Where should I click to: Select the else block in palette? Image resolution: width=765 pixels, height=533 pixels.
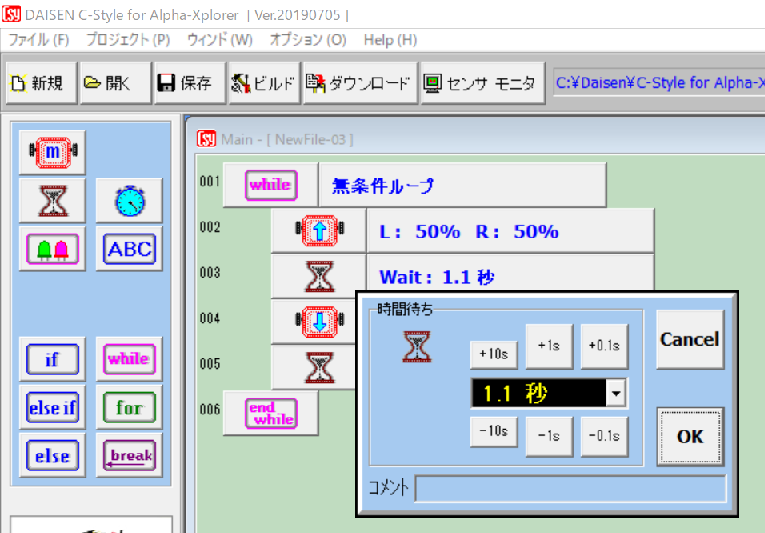52,456
